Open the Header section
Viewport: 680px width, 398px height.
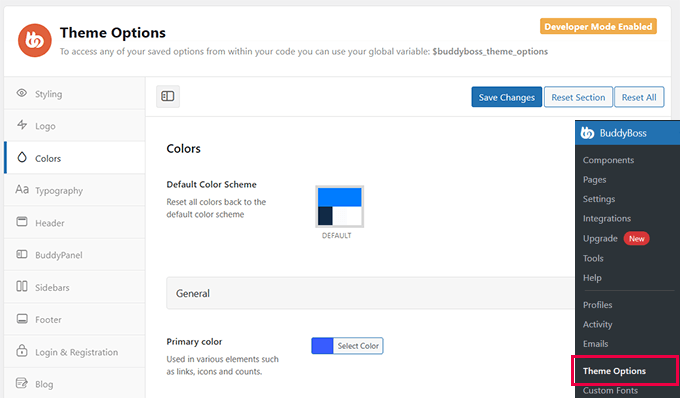tap(75, 222)
